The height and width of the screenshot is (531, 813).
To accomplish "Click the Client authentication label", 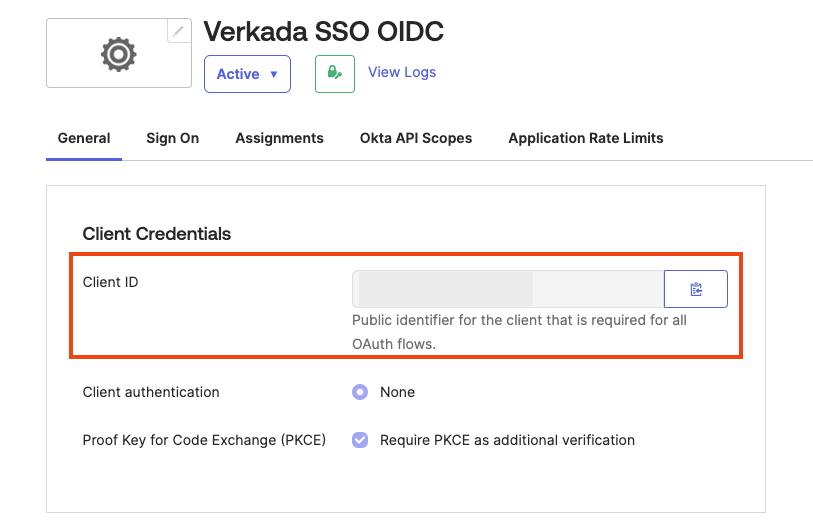I will pos(151,392).
